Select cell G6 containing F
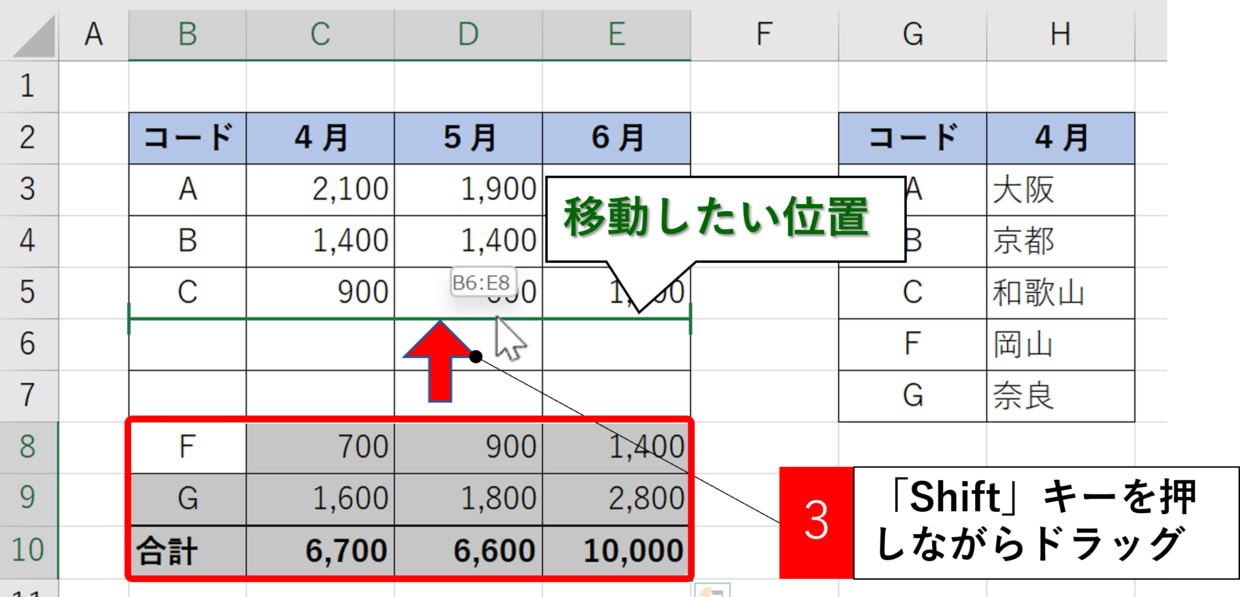The image size is (1240, 597). (912, 344)
